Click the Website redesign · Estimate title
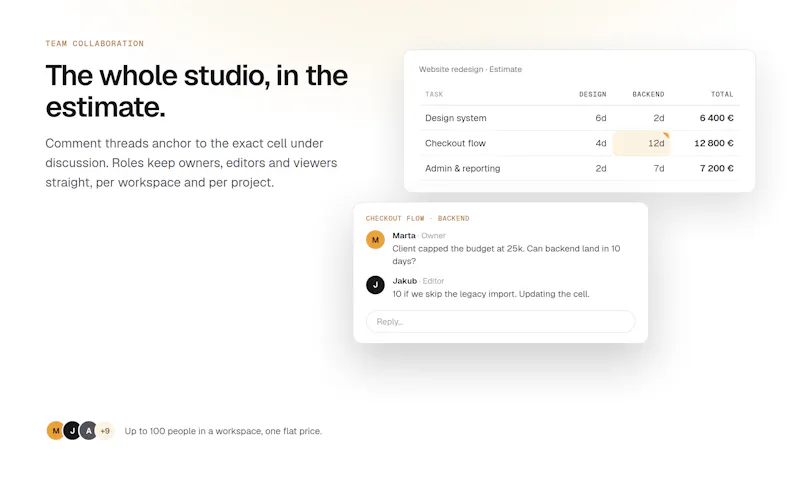 pos(470,69)
